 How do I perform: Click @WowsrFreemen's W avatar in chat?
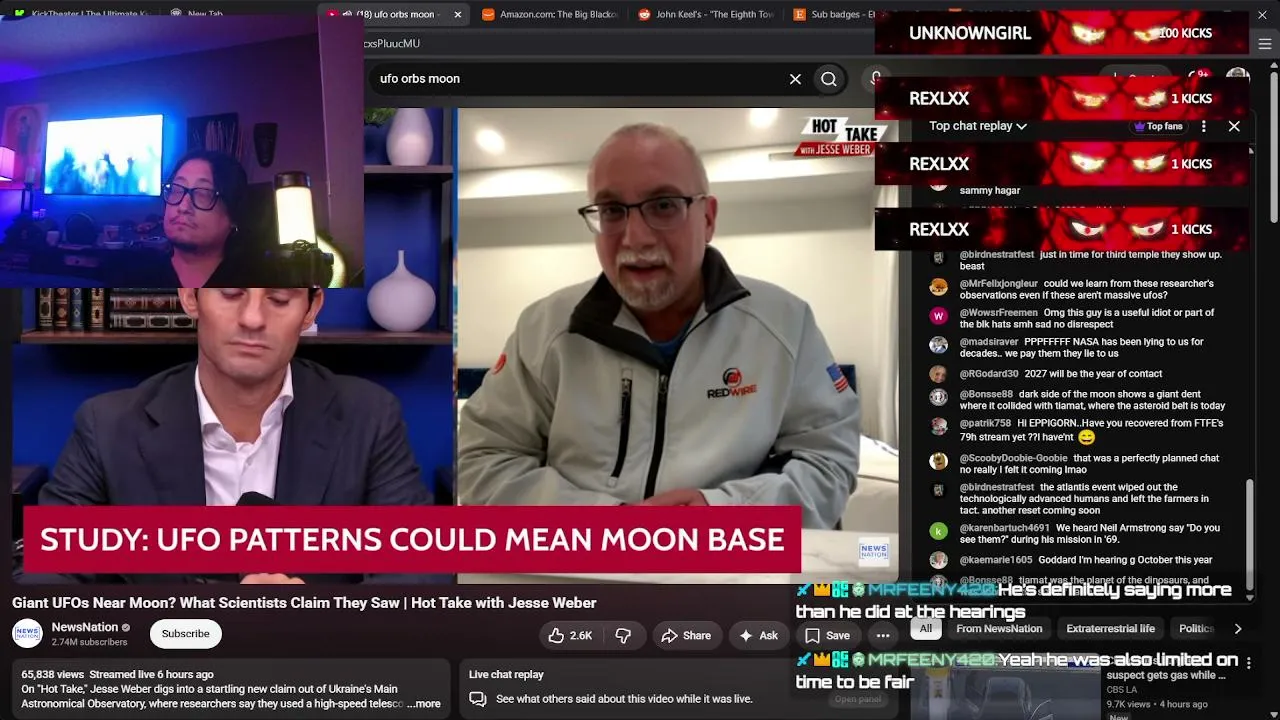938,317
